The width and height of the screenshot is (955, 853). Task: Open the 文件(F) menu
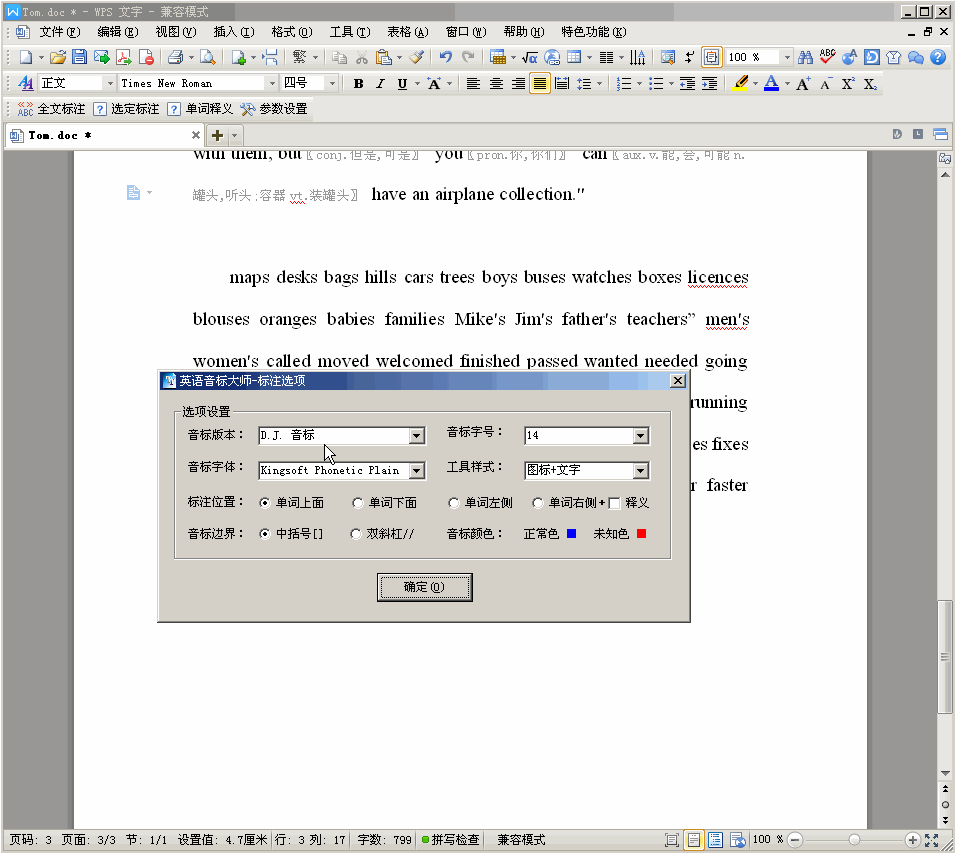pos(60,32)
